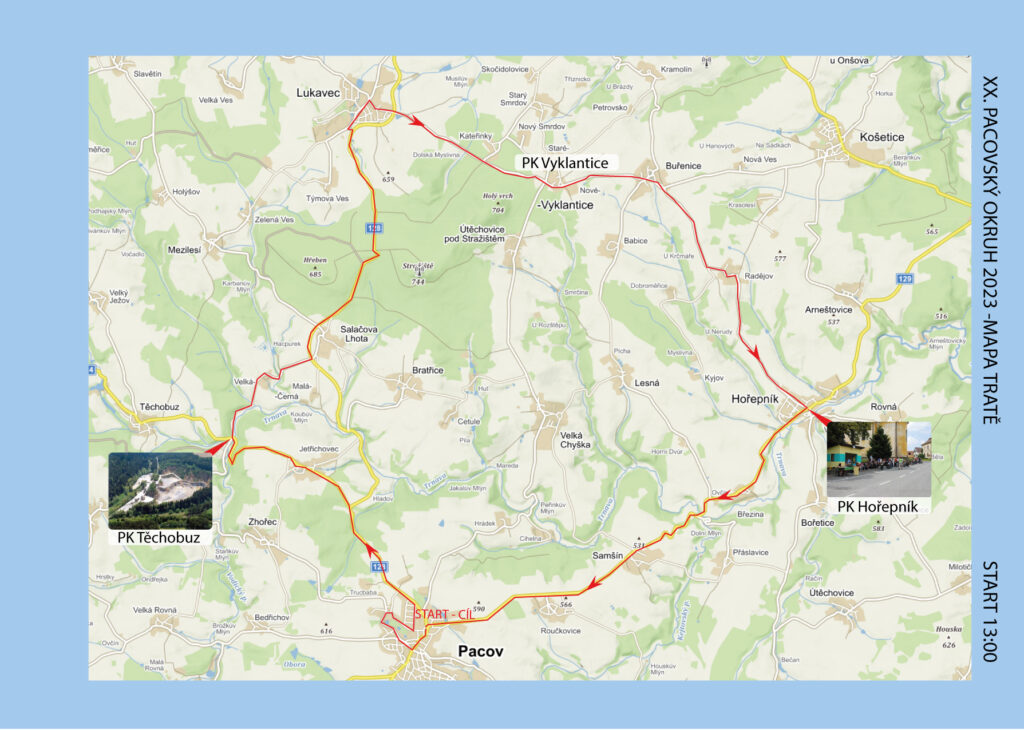Click the Březina village label

[750, 515]
